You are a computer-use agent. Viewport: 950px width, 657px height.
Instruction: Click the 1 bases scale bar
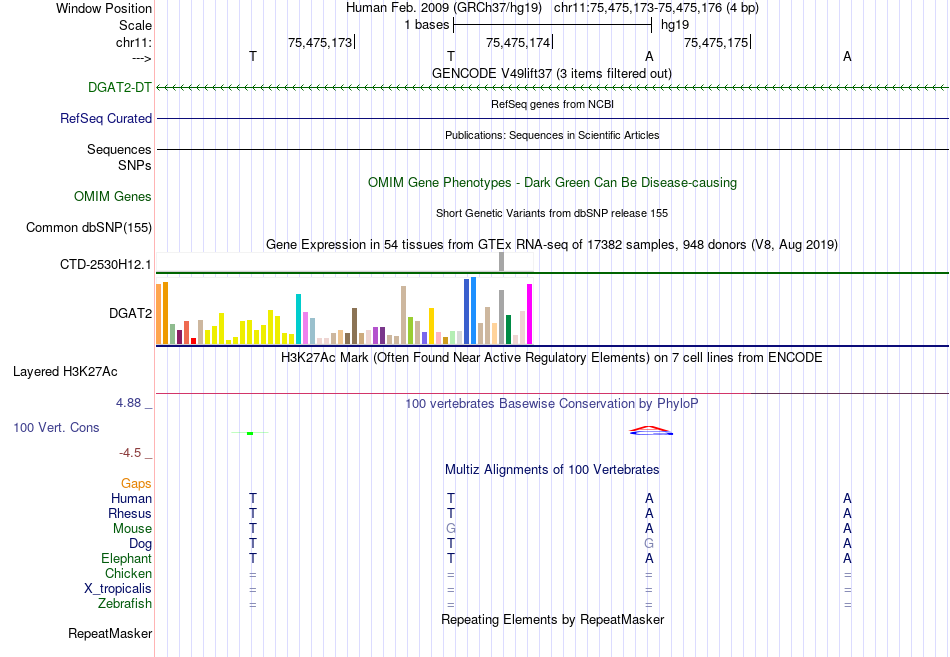[552, 25]
